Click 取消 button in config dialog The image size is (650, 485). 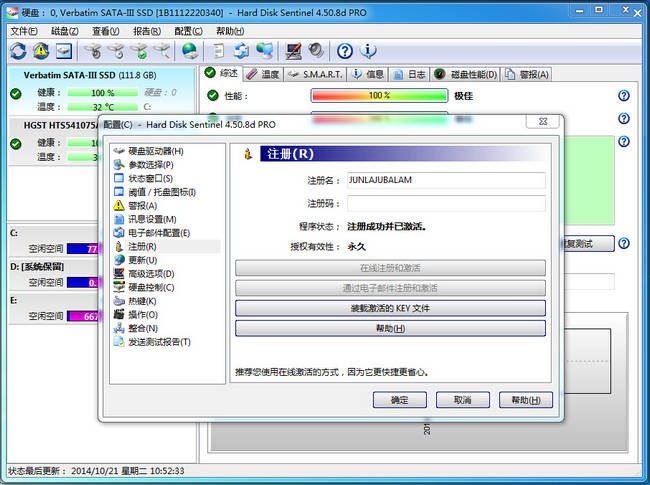pos(463,400)
